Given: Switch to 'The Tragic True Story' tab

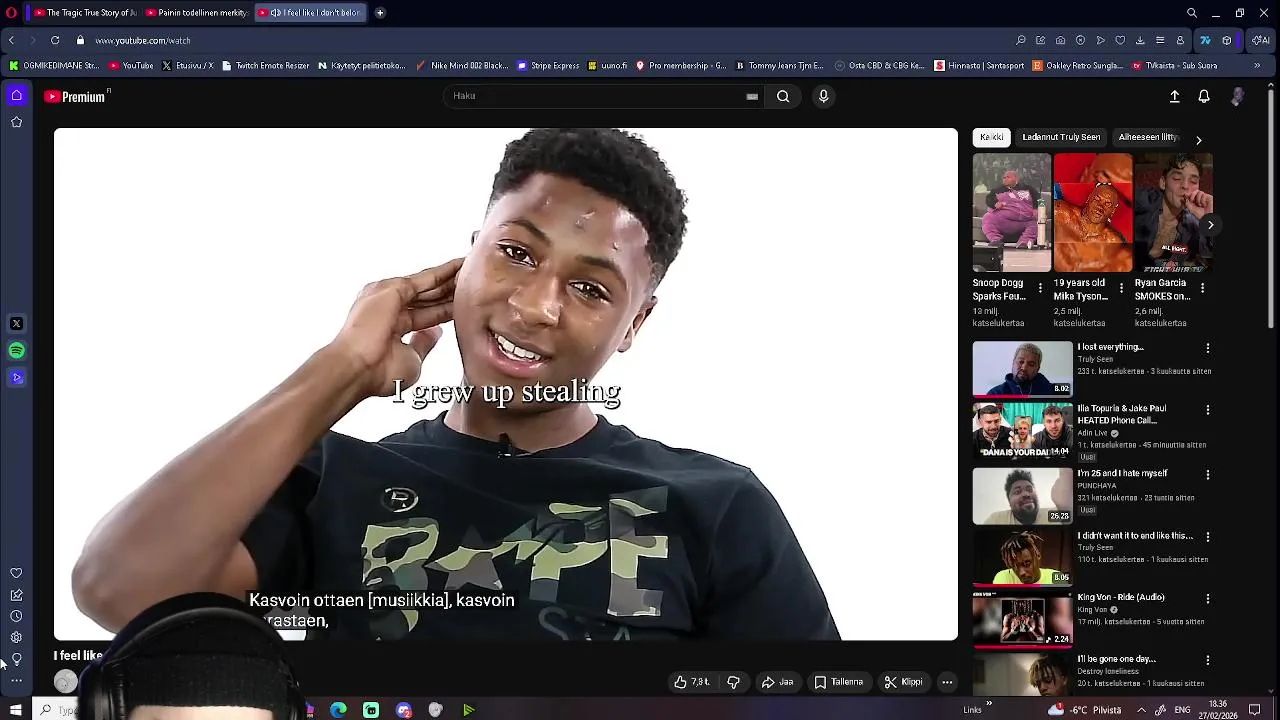Looking at the screenshot, I should click(84, 13).
